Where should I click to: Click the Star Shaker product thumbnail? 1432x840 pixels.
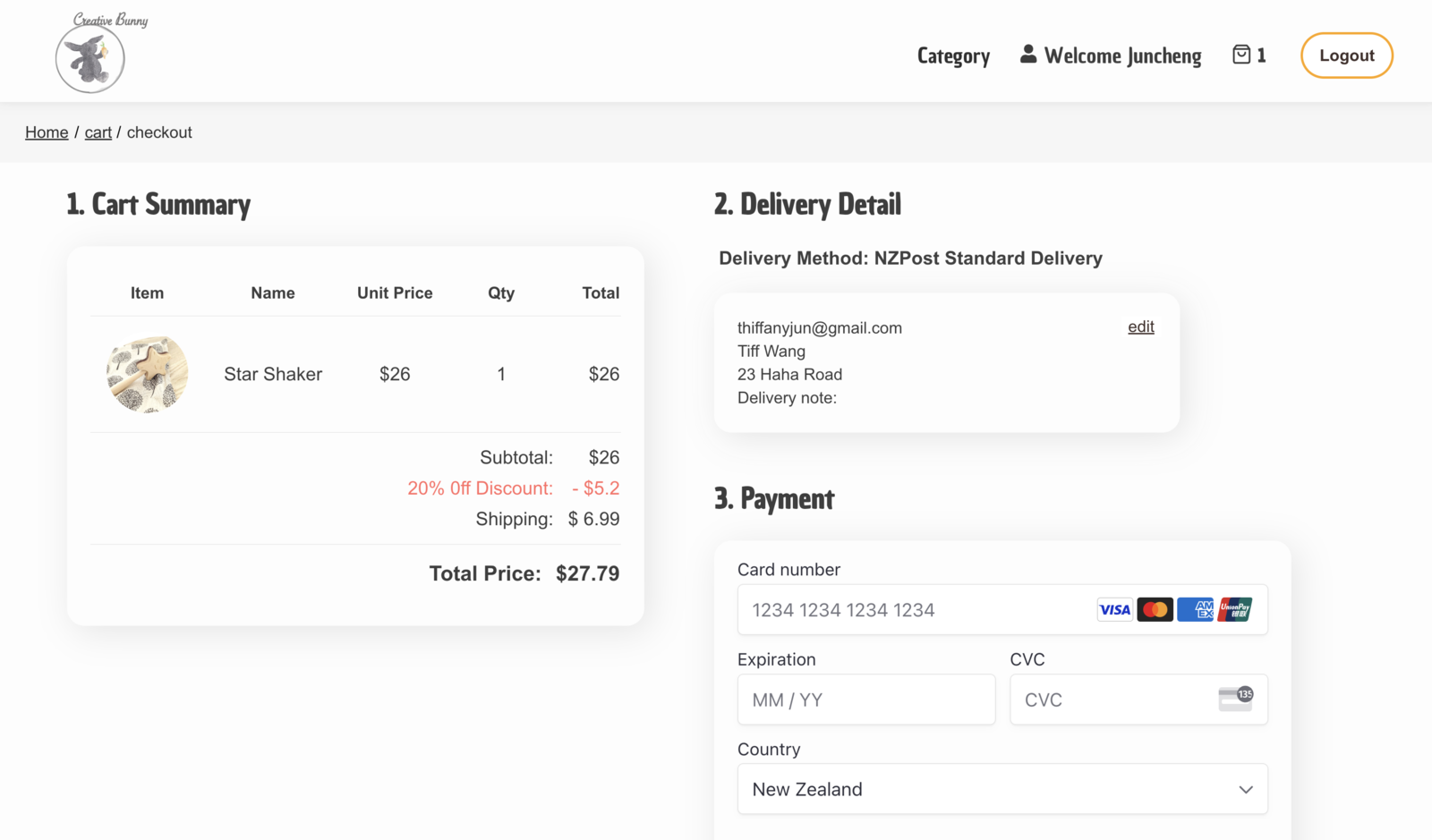[x=147, y=374]
